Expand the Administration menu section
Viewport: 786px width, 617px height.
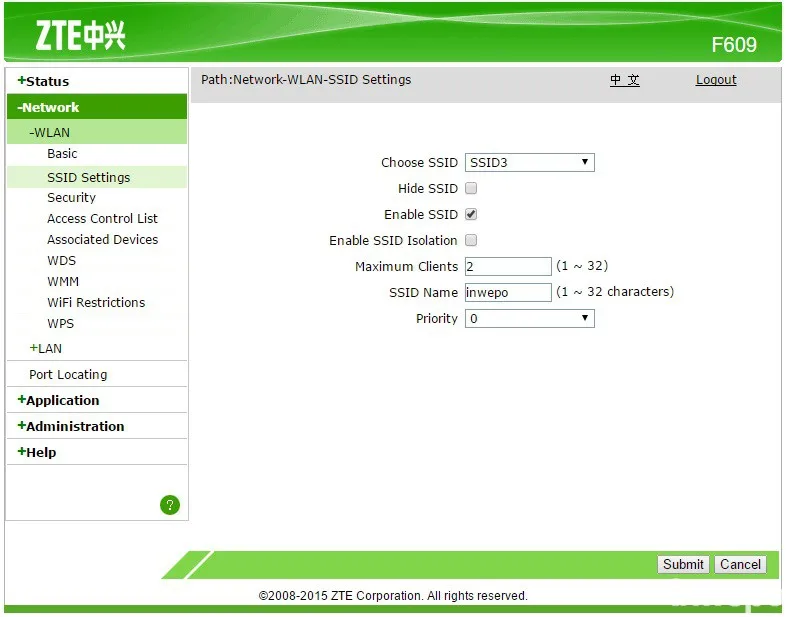71,427
